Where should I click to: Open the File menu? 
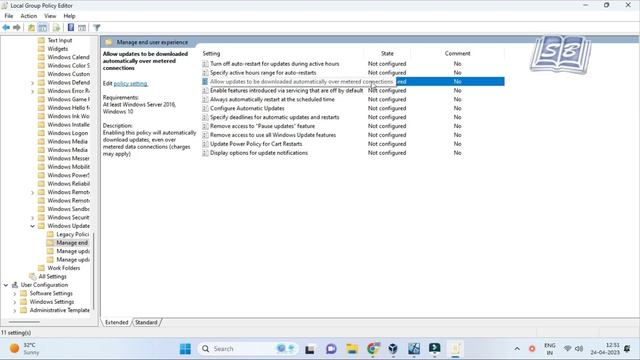9,16
